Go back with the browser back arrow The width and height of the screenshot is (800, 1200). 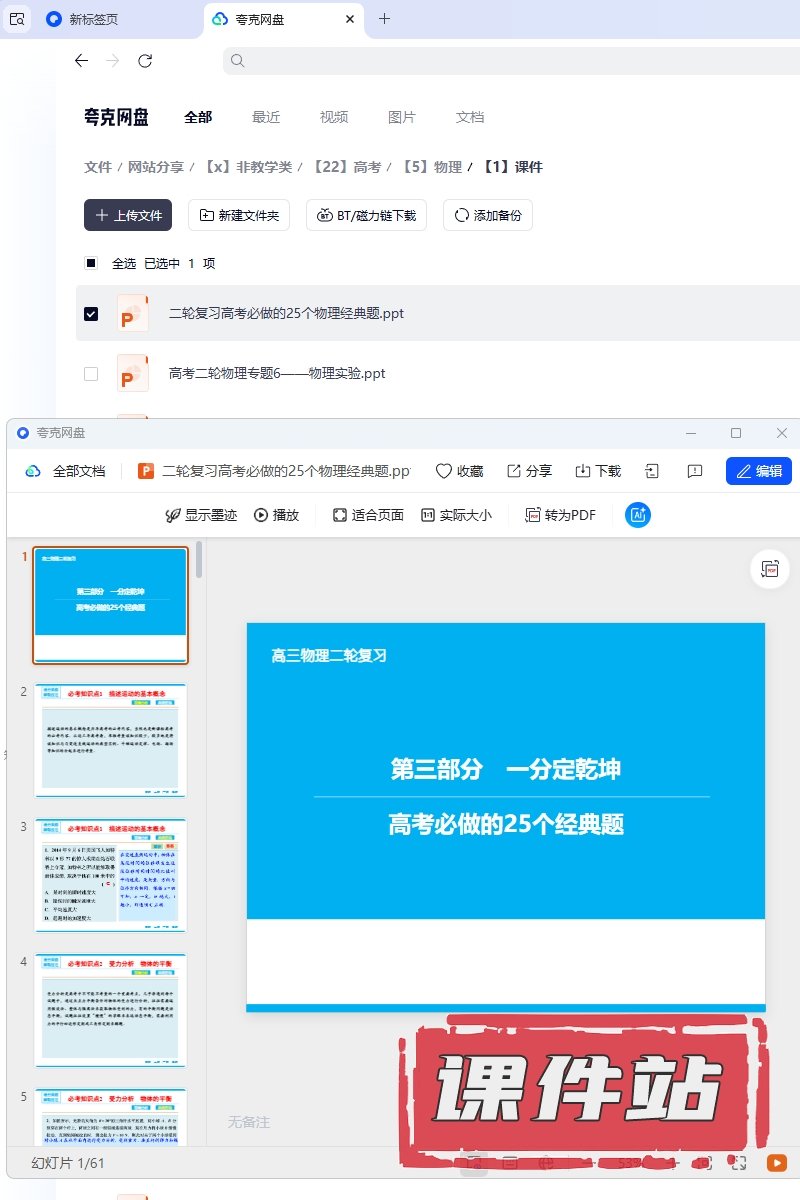point(82,61)
